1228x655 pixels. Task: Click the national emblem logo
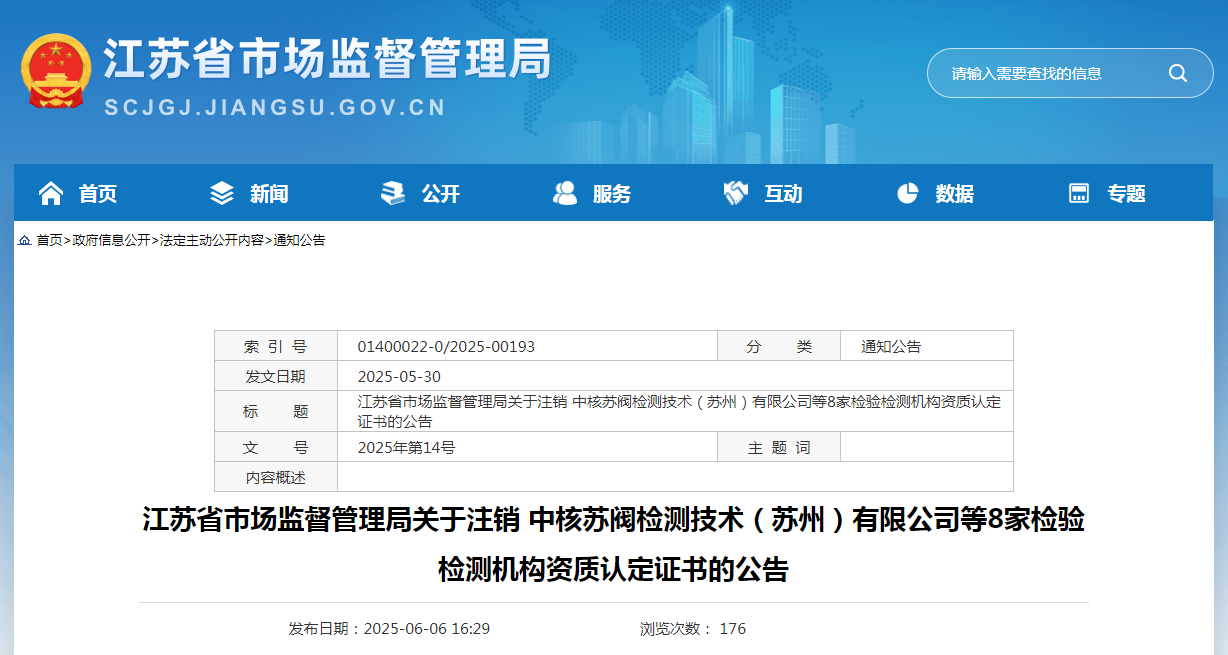point(56,71)
